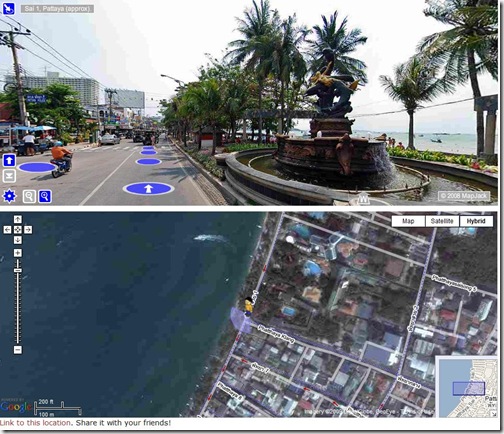The height and width of the screenshot is (434, 504).
Task: Click the blue up-arrow panel button
Action: coord(9,161)
